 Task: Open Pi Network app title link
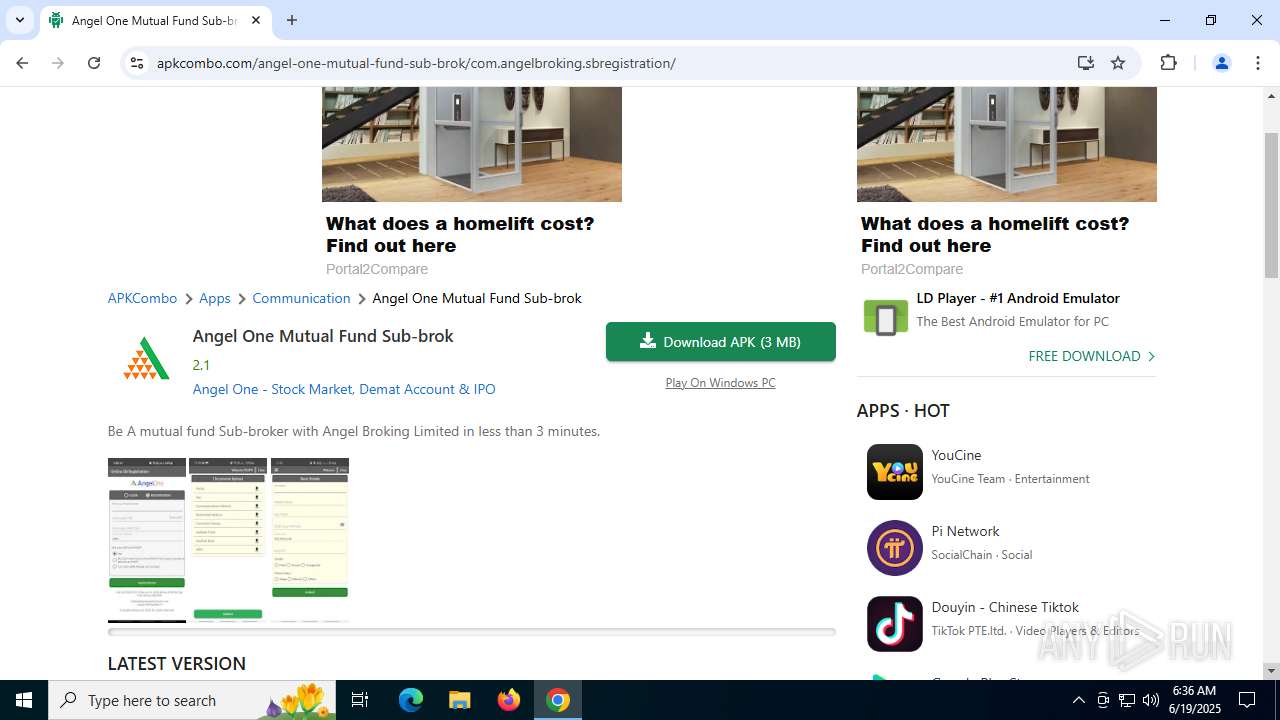pos(965,531)
